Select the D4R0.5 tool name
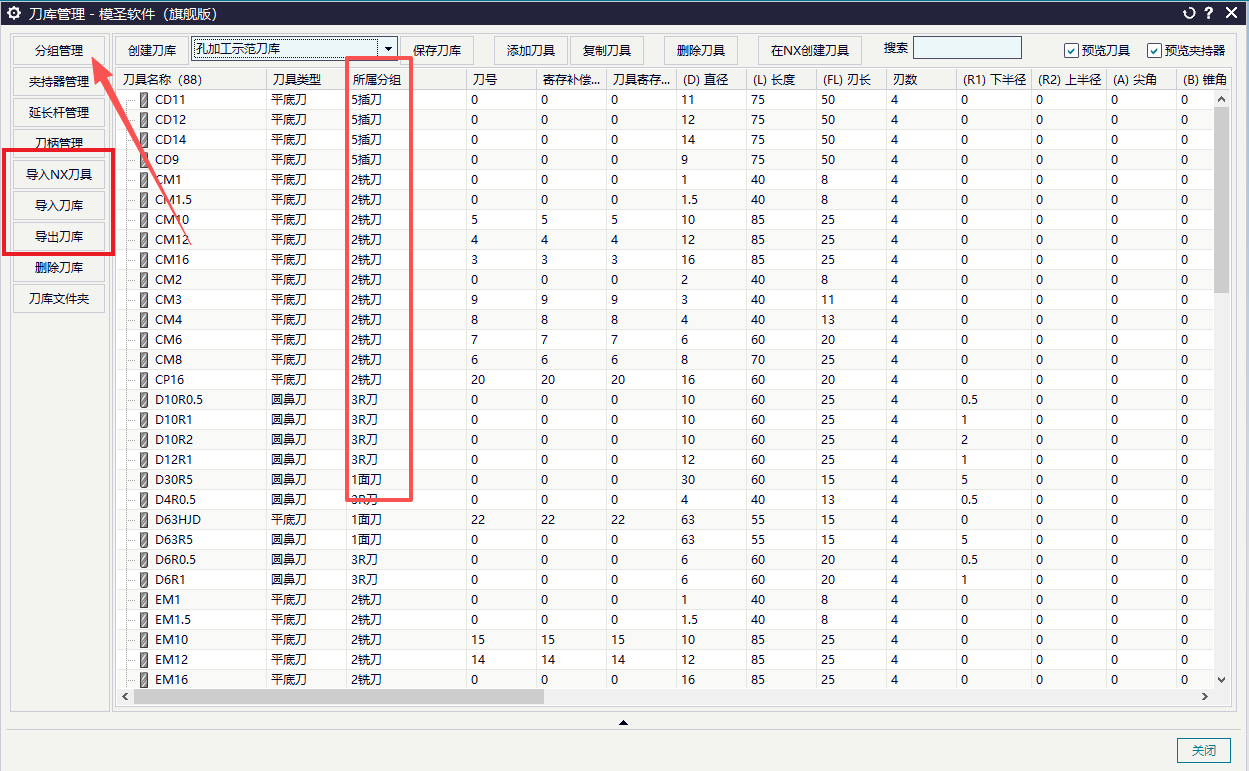This screenshot has height=771, width=1249. [x=175, y=500]
